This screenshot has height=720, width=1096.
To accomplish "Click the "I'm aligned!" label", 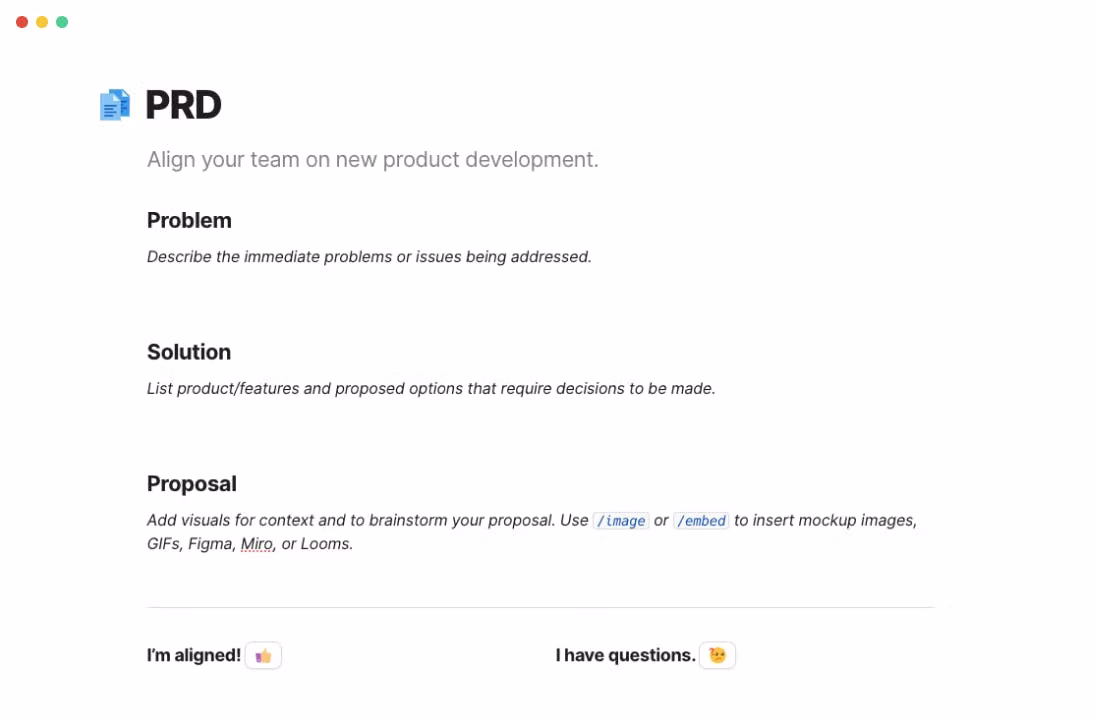I will coord(194,656).
